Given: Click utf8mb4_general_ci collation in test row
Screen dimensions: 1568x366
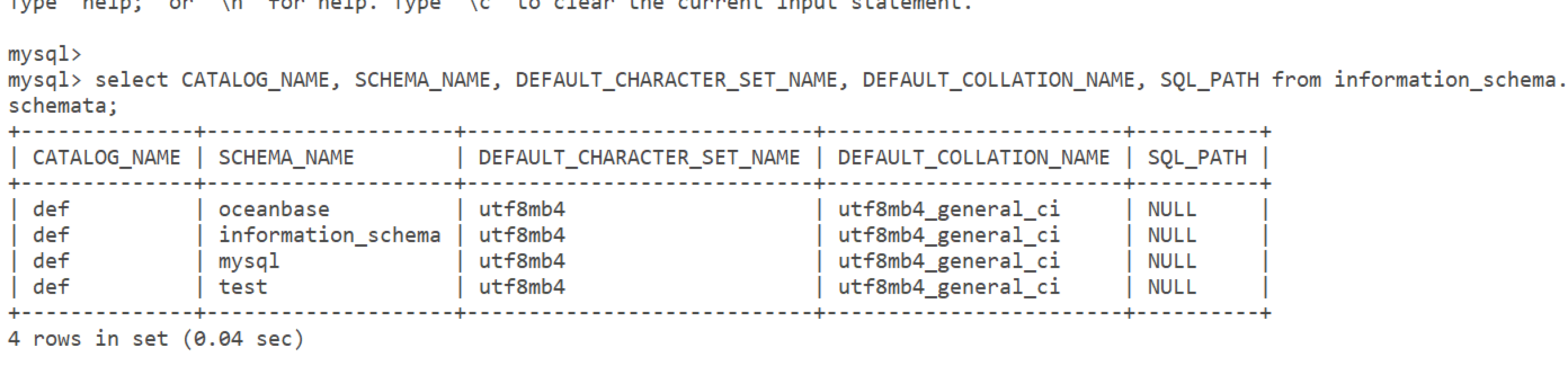Looking at the screenshot, I should (x=948, y=287).
